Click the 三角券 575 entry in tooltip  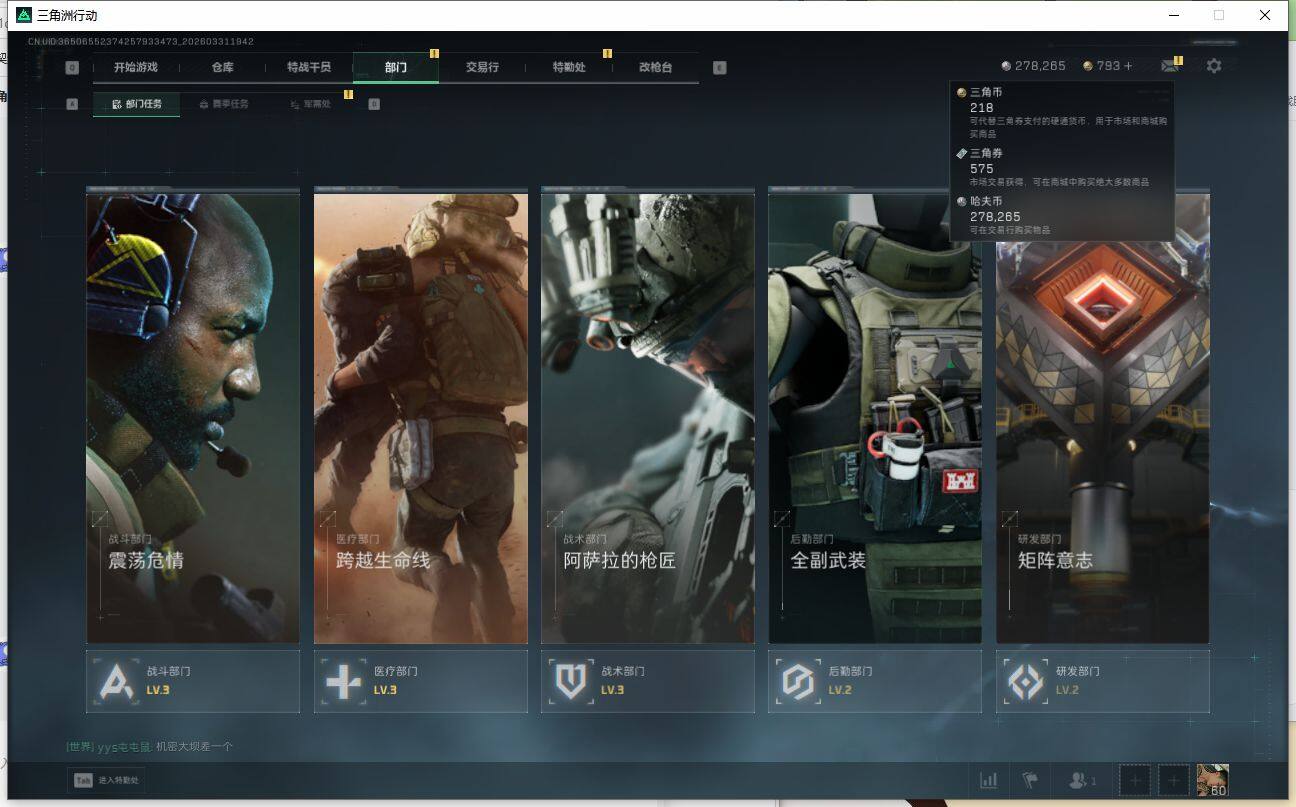[x=1062, y=168]
